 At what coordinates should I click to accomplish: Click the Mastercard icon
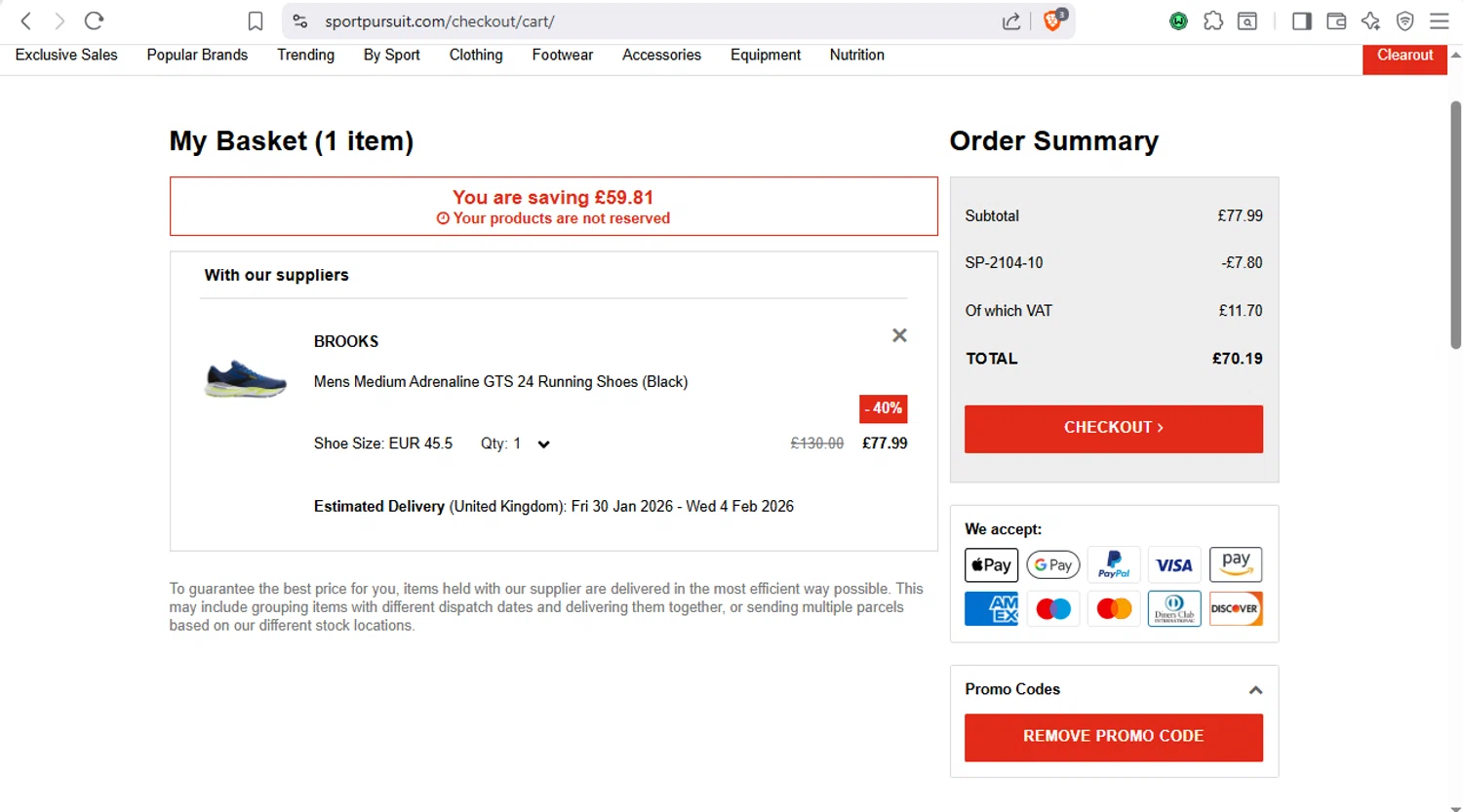click(1114, 609)
